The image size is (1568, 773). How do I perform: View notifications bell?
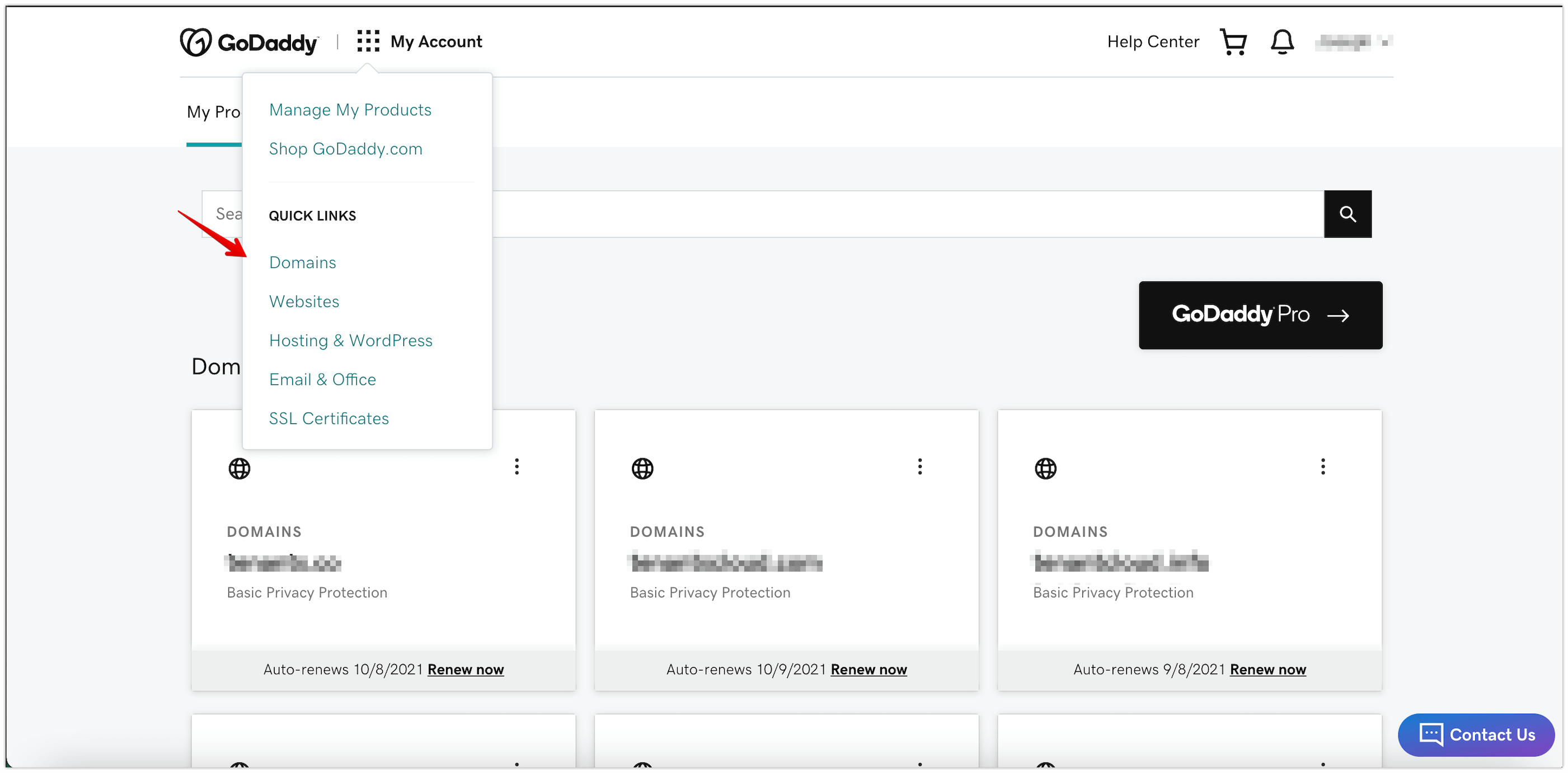point(1282,42)
